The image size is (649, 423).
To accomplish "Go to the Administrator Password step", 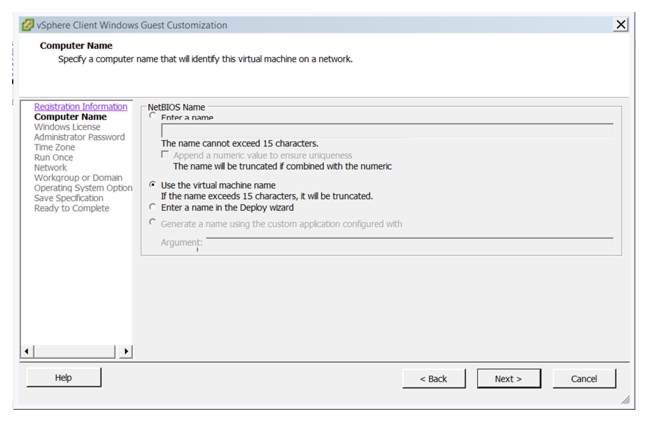I will point(79,137).
